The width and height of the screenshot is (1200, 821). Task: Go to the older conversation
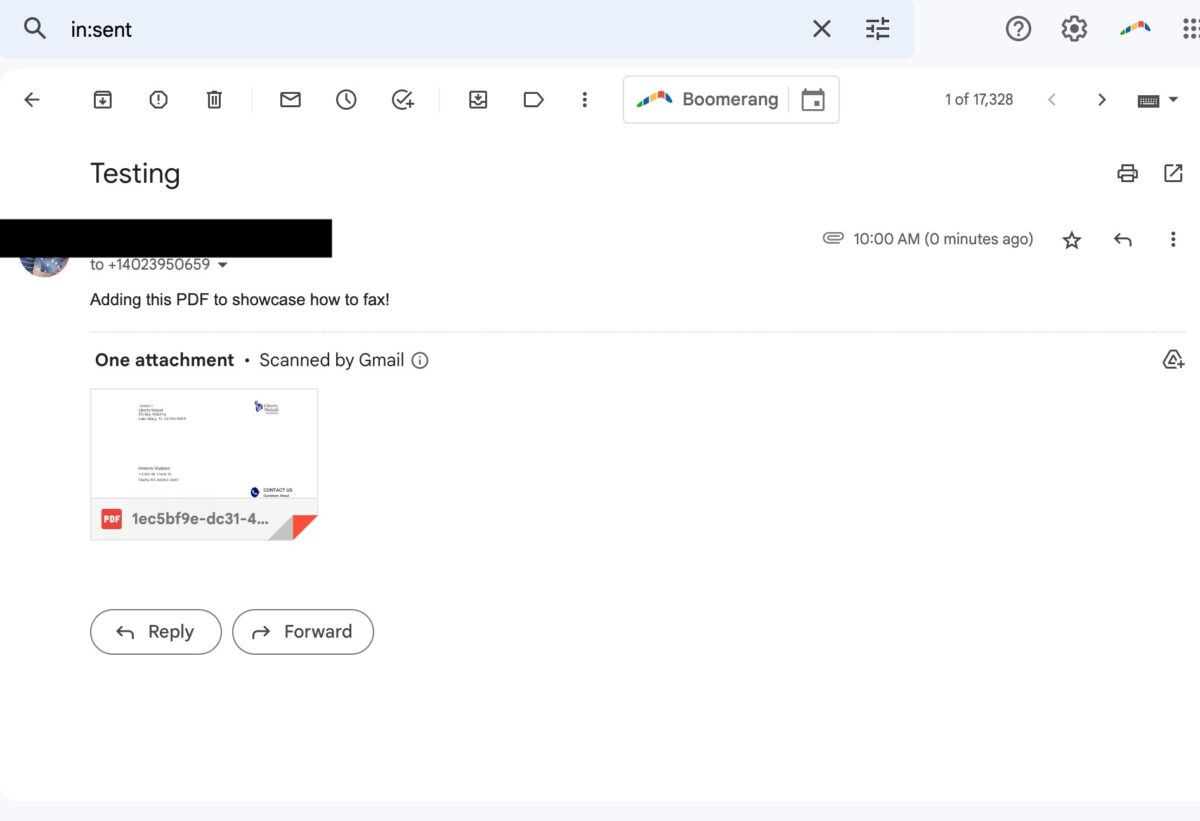(1102, 99)
